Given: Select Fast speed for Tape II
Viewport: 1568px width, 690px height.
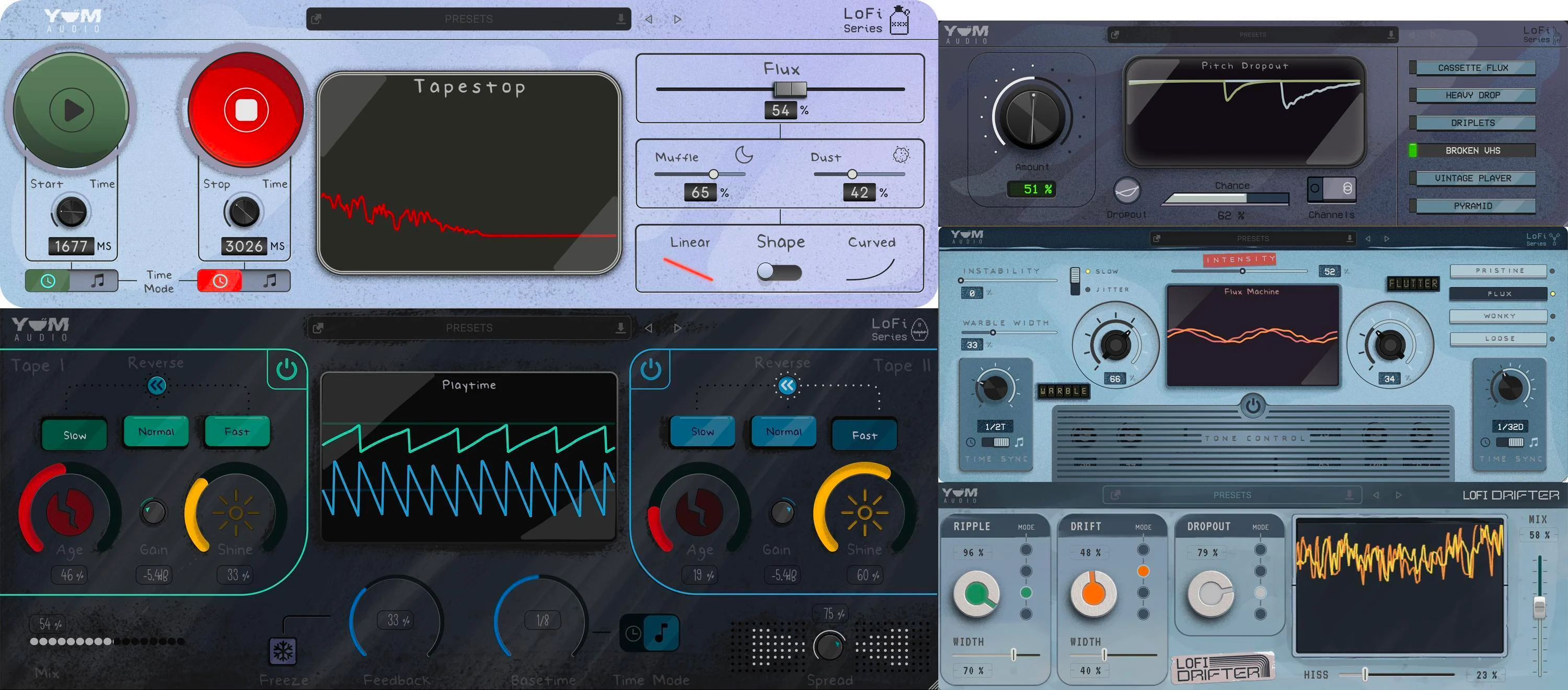Looking at the screenshot, I should 864,435.
